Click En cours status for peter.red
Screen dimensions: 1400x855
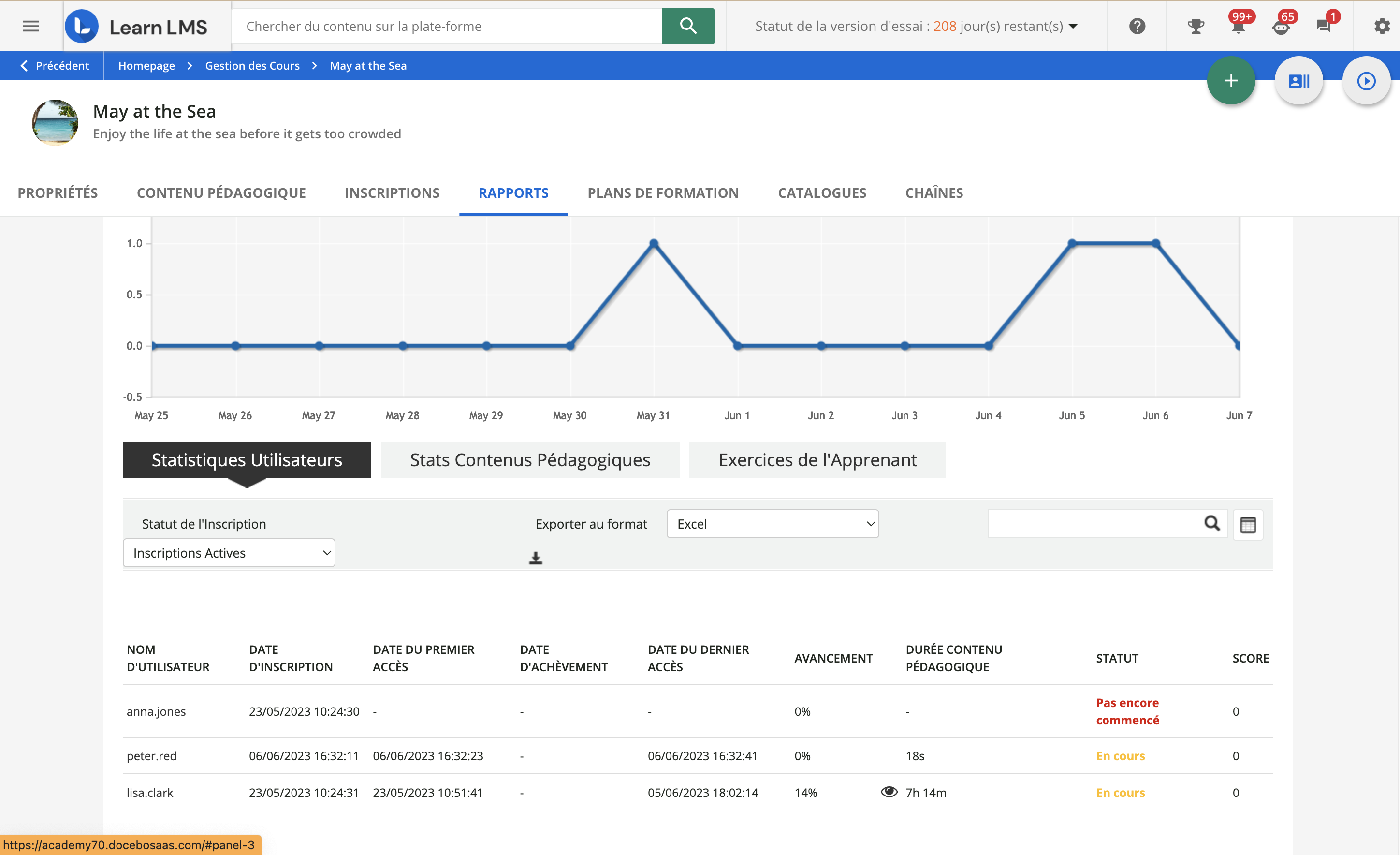click(1121, 755)
